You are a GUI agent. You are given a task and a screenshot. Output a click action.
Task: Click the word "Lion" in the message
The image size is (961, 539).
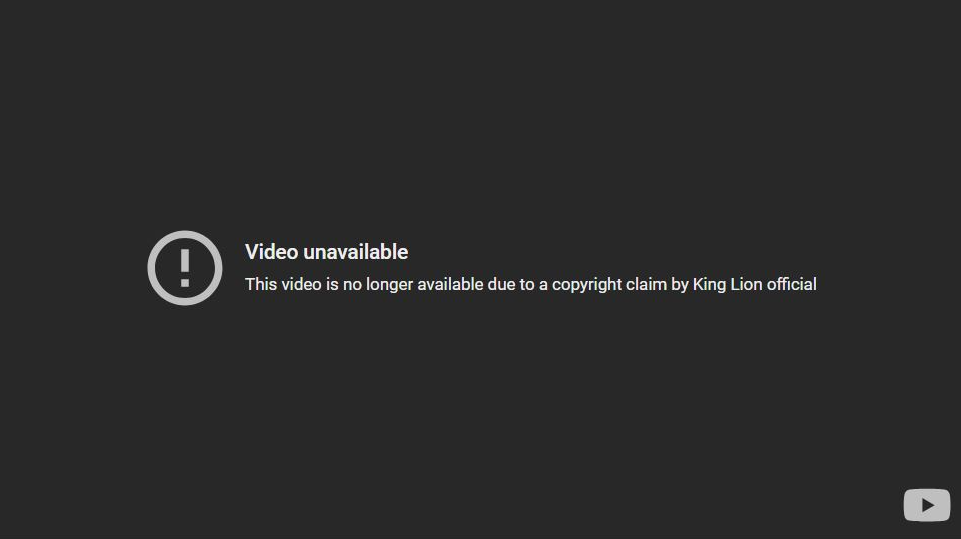(746, 285)
